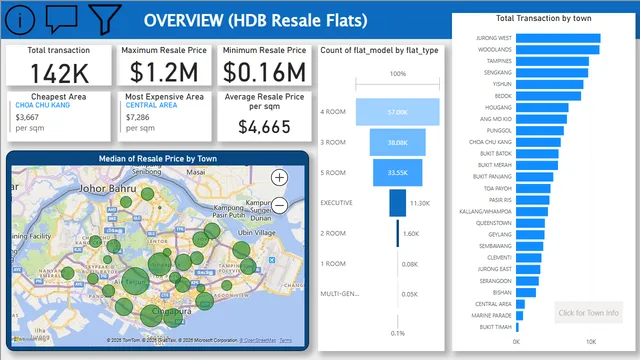The width and height of the screenshot is (640, 360).
Task: Select the BUKIT BATOK bar
Action: (x=537, y=153)
